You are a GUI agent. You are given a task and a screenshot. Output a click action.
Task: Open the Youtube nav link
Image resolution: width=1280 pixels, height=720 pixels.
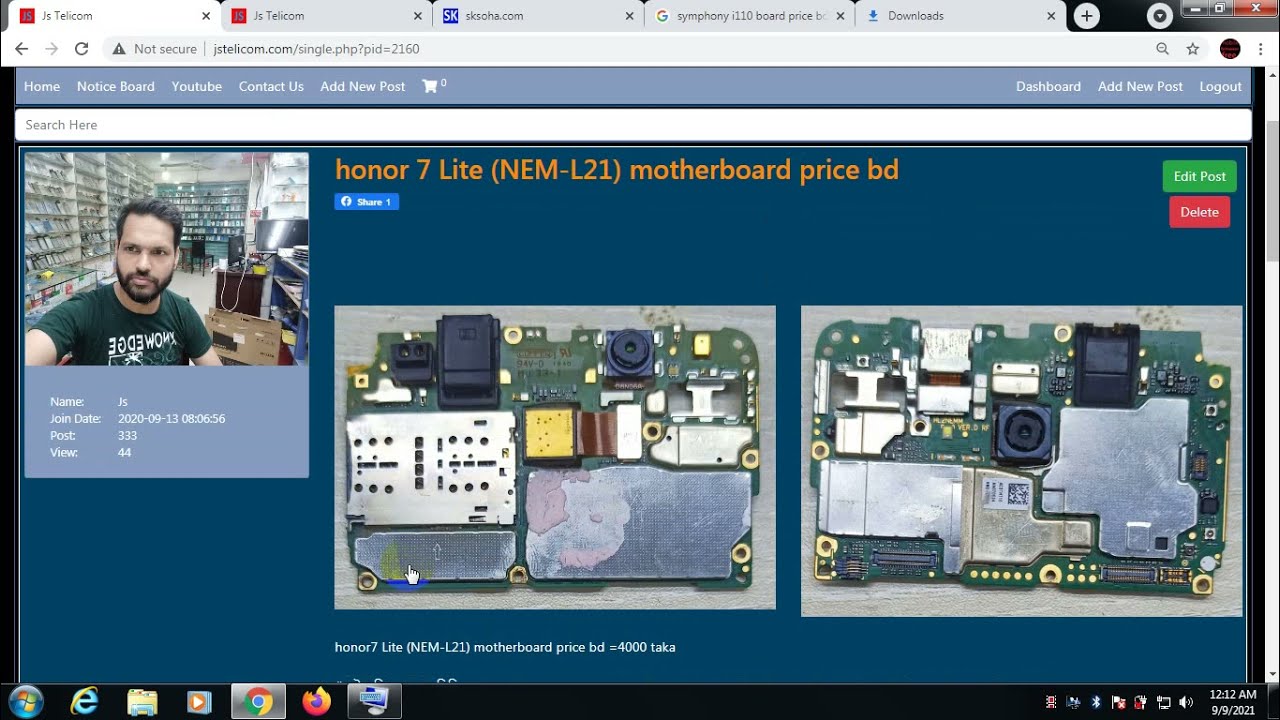click(x=197, y=86)
